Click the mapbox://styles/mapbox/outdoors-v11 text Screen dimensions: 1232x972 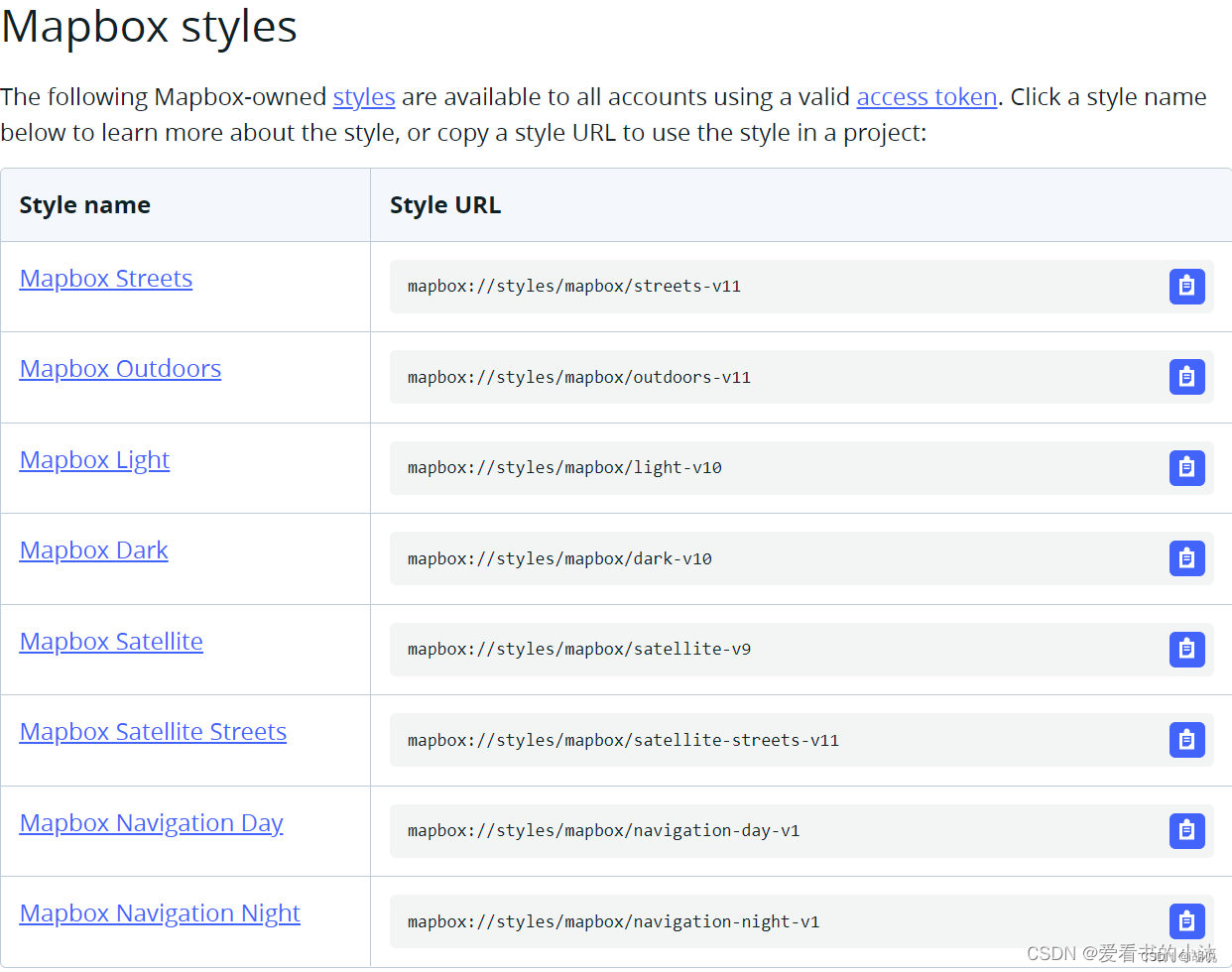tap(579, 377)
